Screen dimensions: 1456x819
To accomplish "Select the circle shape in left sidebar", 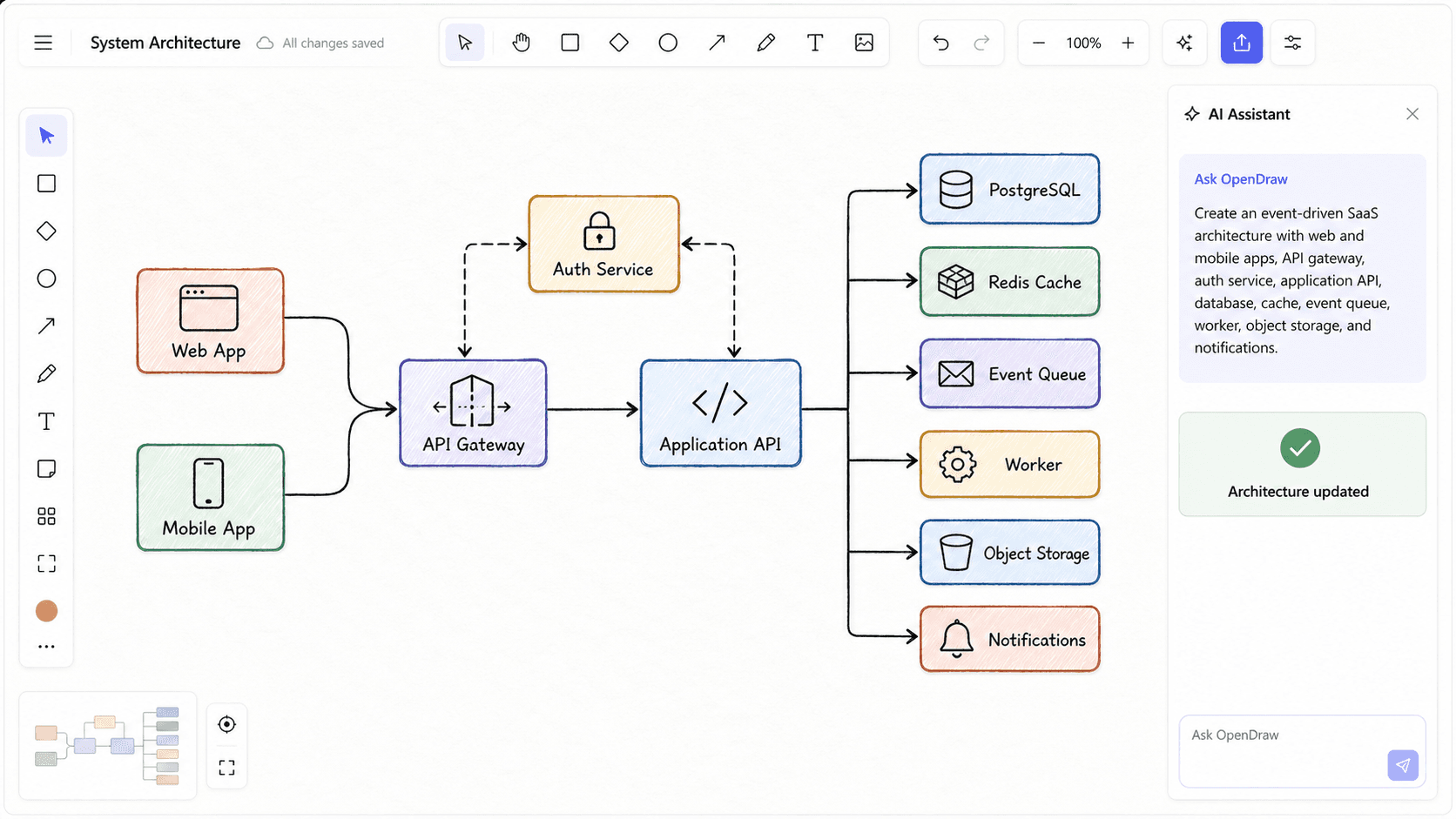I will [x=47, y=279].
